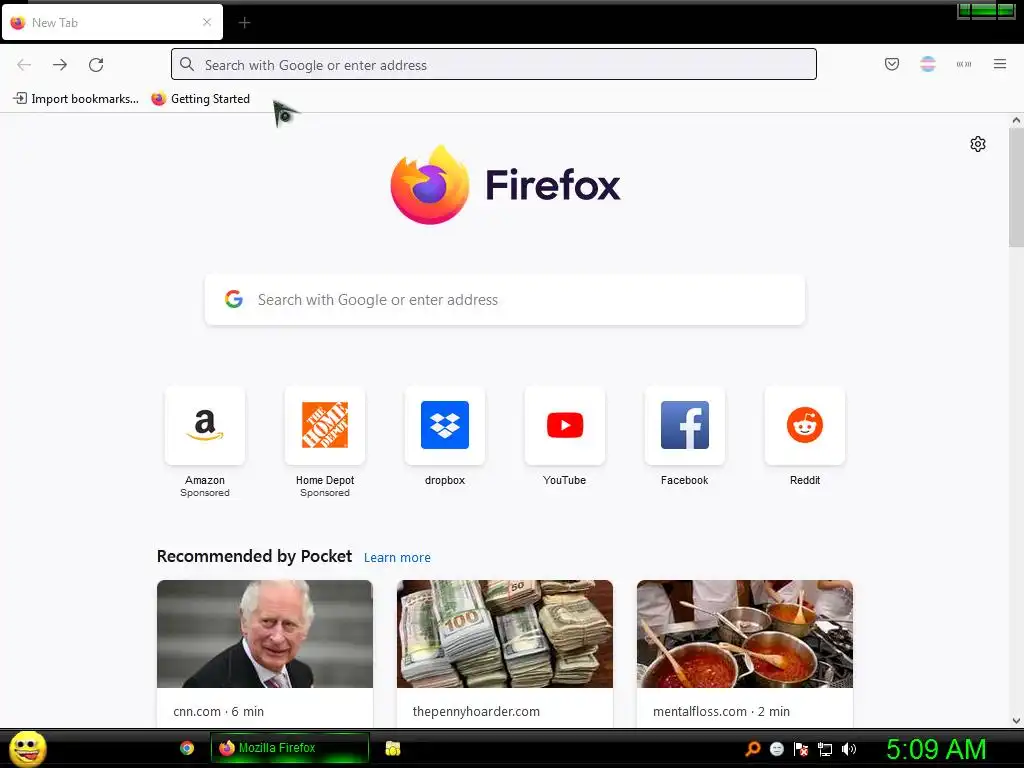Viewport: 1024px width, 768px height.
Task: Click the page vertical scrollbar thumb
Action: (x=1016, y=187)
